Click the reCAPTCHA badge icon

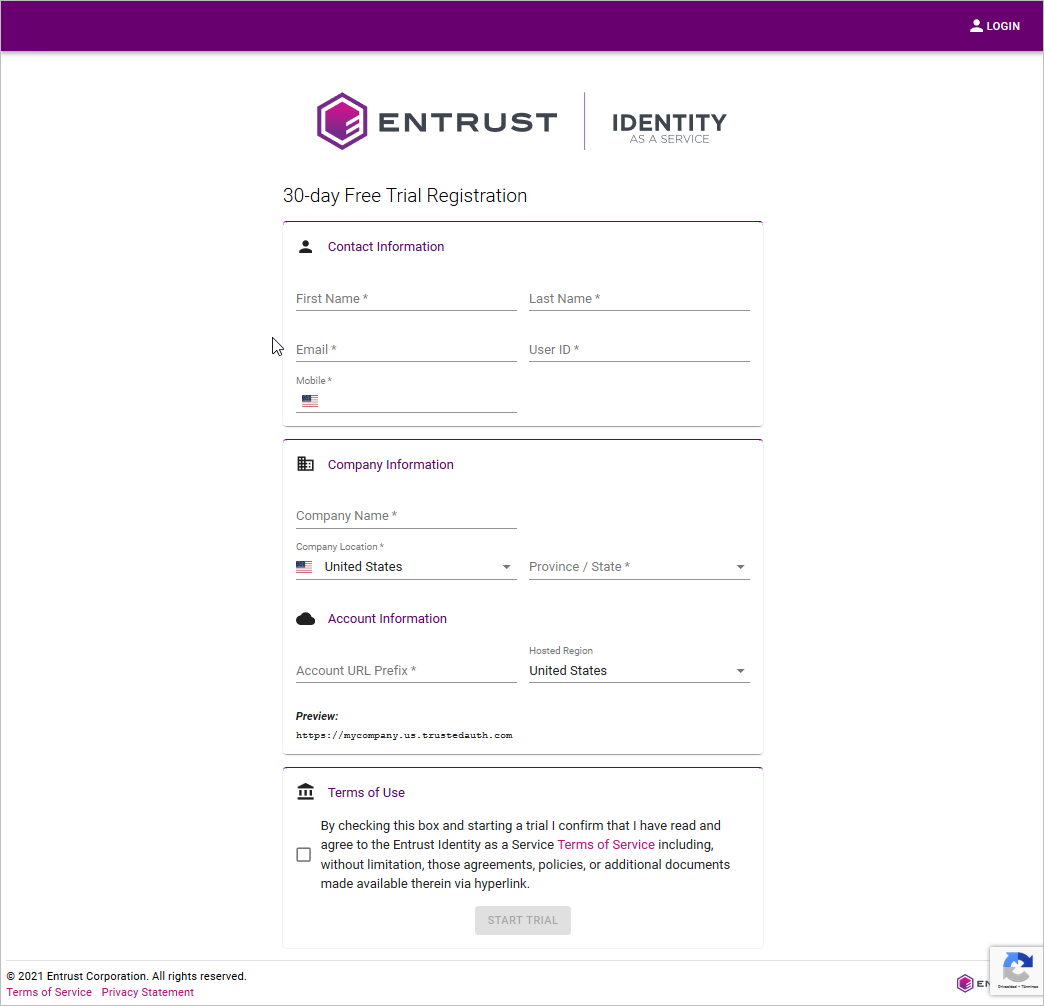click(x=1016, y=968)
